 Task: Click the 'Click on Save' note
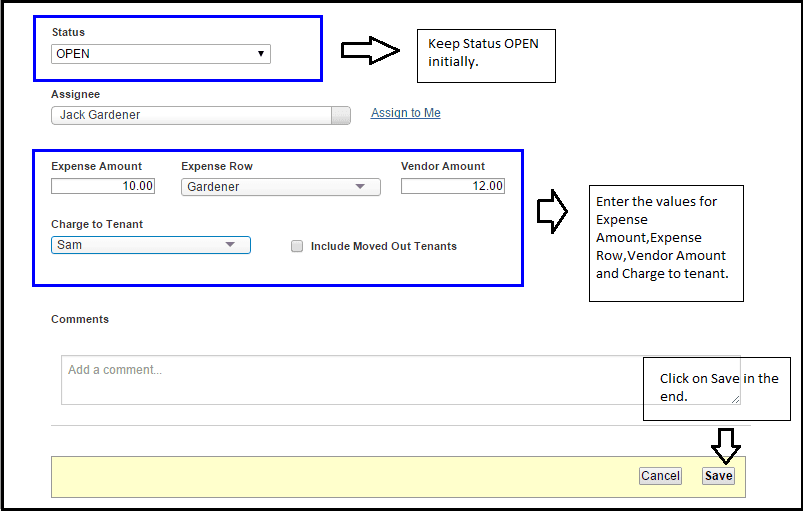716,388
